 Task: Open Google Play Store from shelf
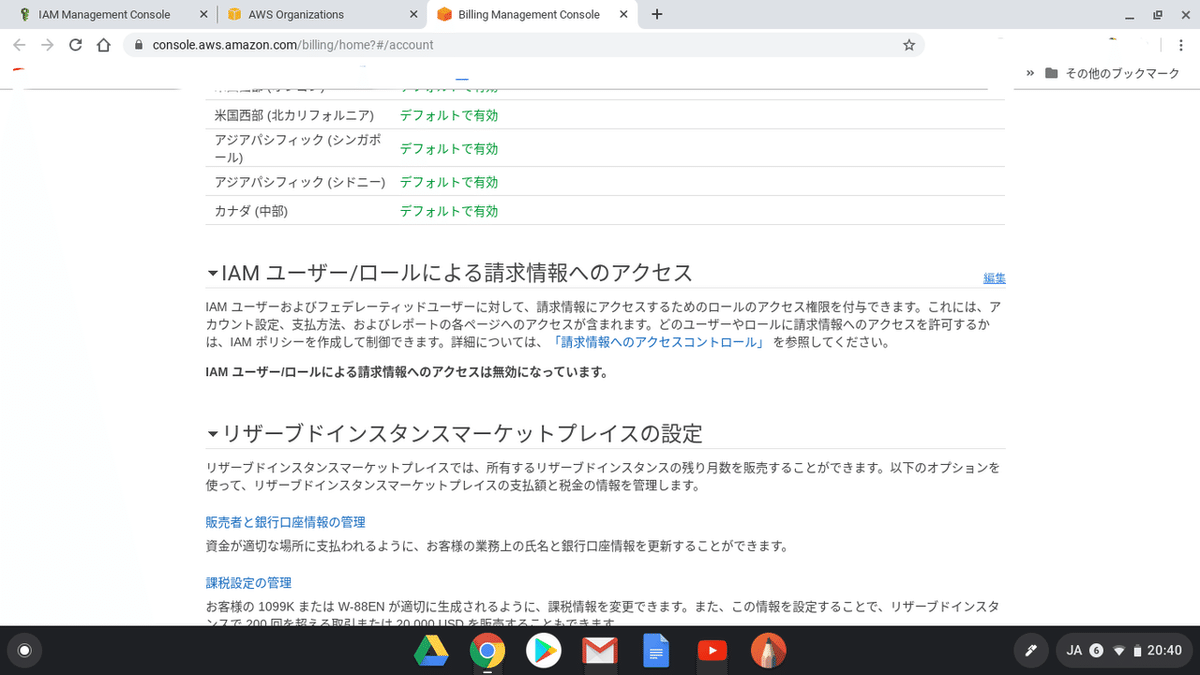[x=543, y=651]
